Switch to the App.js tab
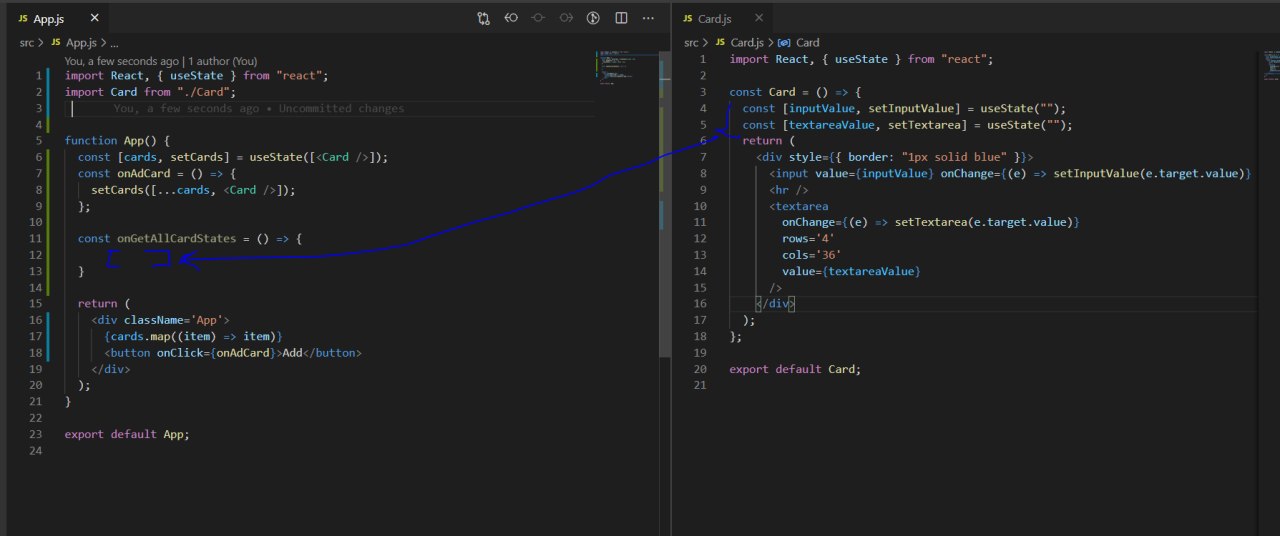 tap(50, 19)
